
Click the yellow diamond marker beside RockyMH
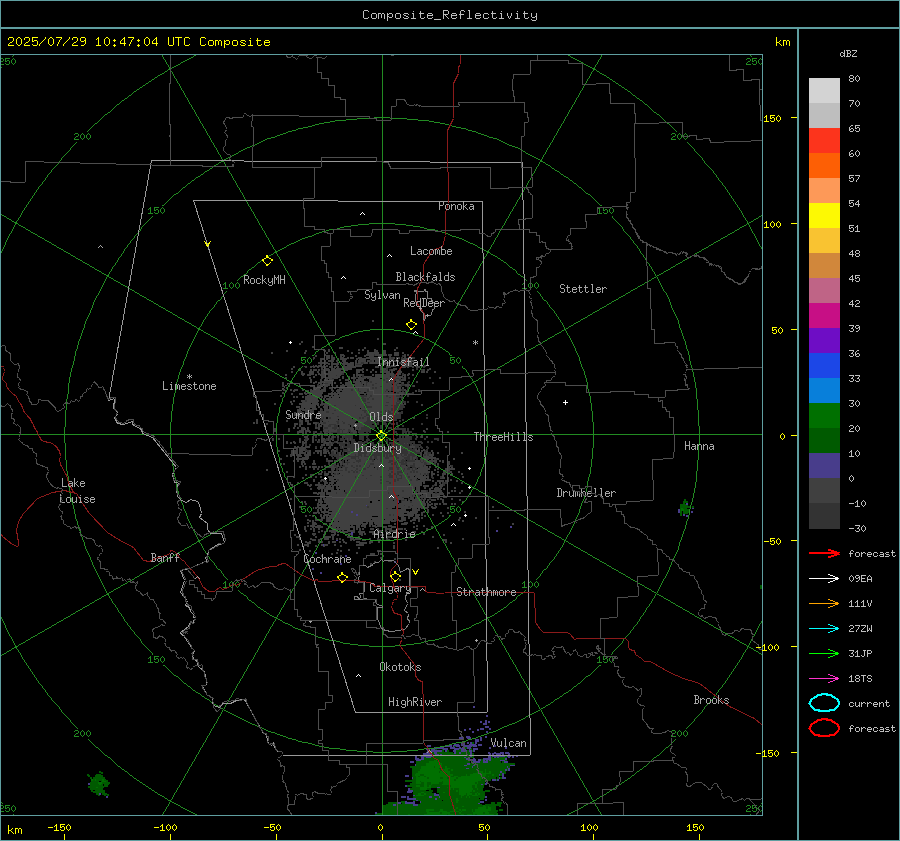(267, 261)
